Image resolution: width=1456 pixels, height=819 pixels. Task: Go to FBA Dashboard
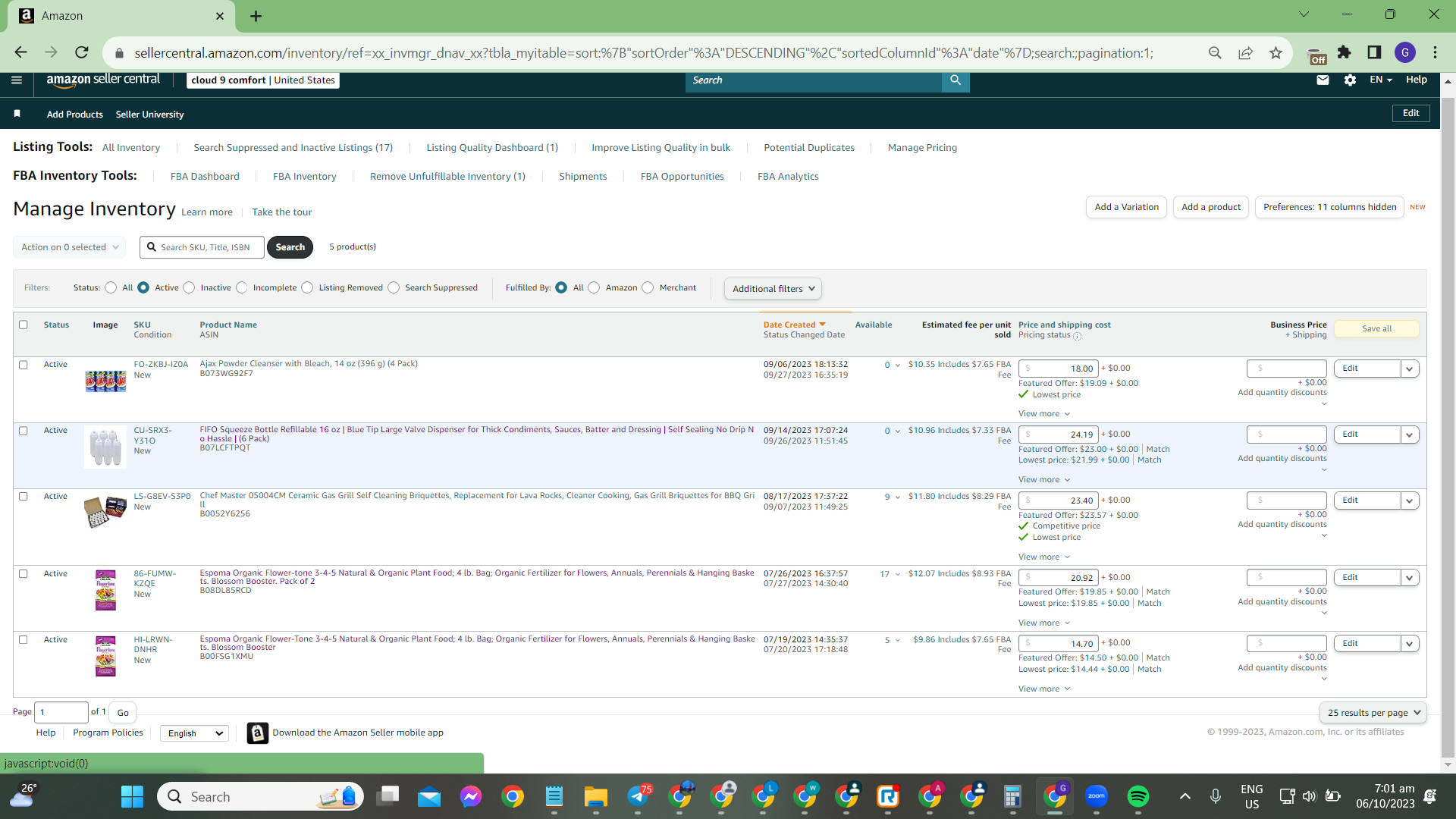[205, 177]
